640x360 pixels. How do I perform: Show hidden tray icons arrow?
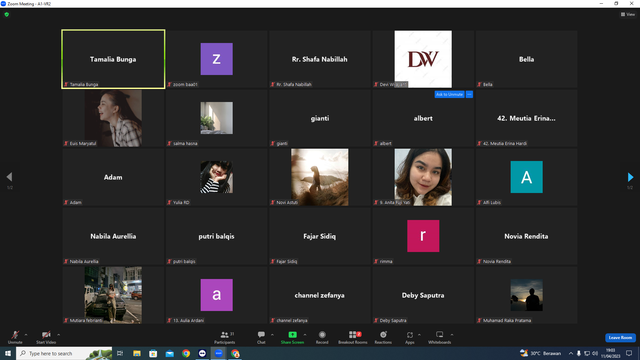coord(571,353)
